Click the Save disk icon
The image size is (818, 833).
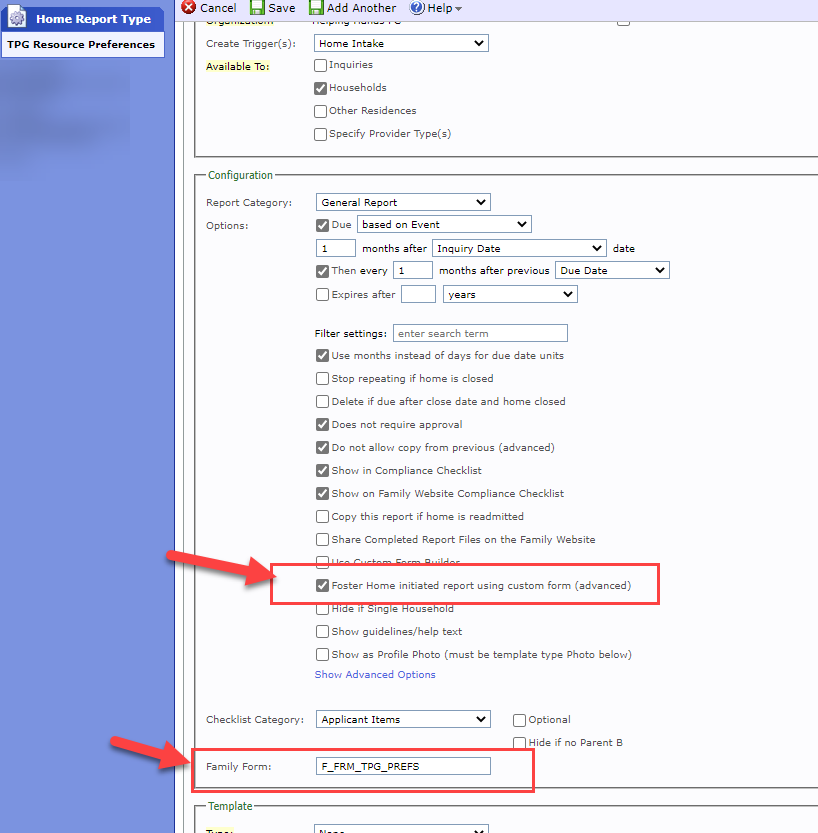click(x=257, y=7)
